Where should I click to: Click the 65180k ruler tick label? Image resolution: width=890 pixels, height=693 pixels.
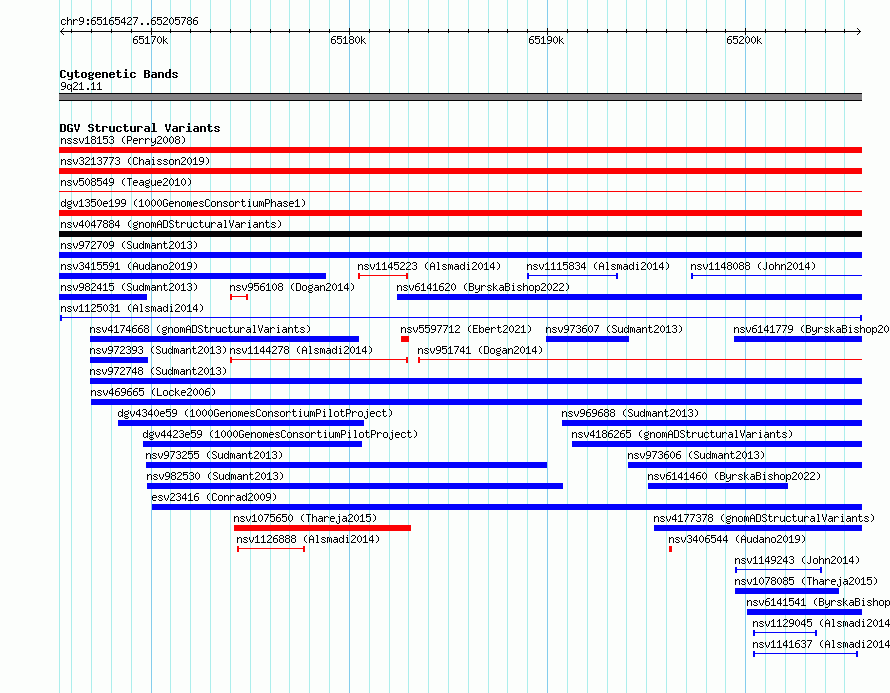349,40
